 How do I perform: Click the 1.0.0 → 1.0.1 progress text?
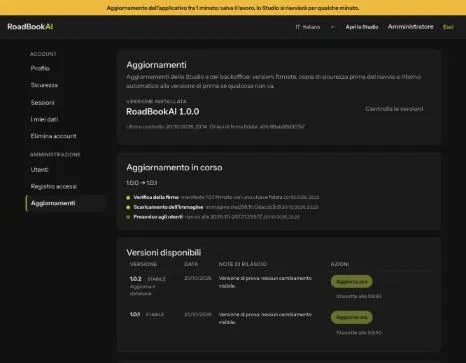(x=142, y=183)
